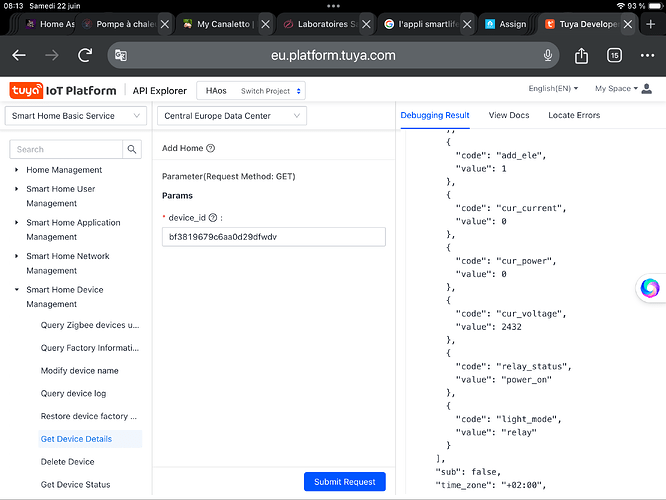
Task: Open the Smart Home Basic Service dropdown
Action: pos(76,116)
